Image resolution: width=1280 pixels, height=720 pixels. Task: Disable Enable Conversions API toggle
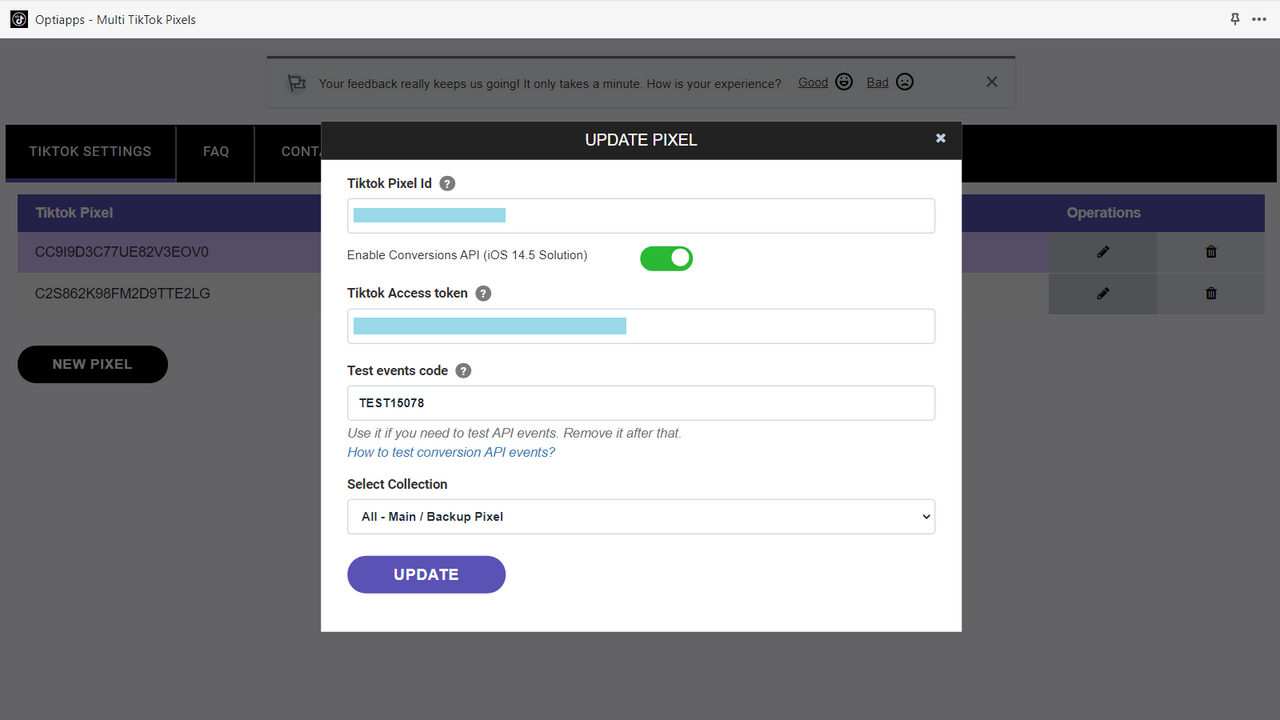click(666, 258)
